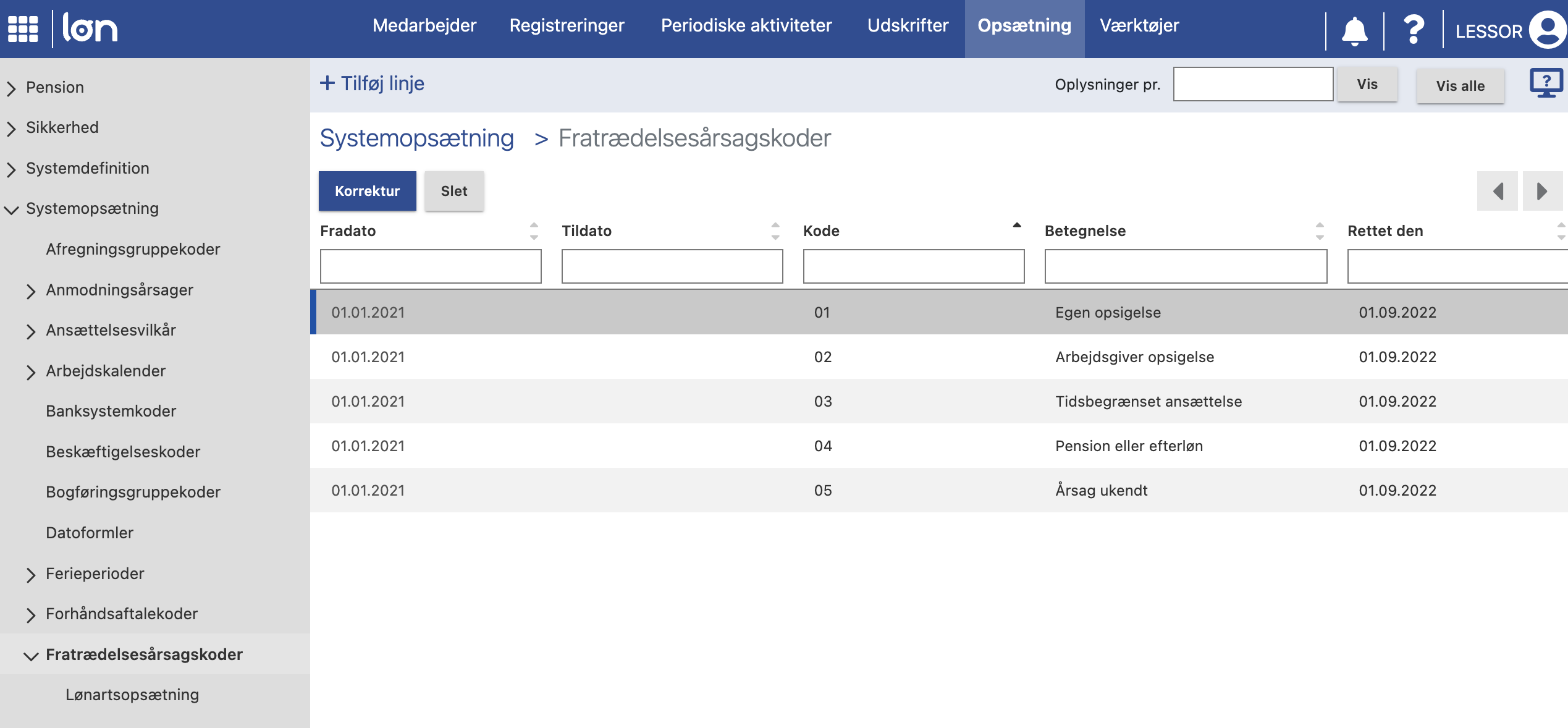This screenshot has height=728, width=1568.
Task: Switch to the Medarbejder menu tab
Action: click(424, 25)
